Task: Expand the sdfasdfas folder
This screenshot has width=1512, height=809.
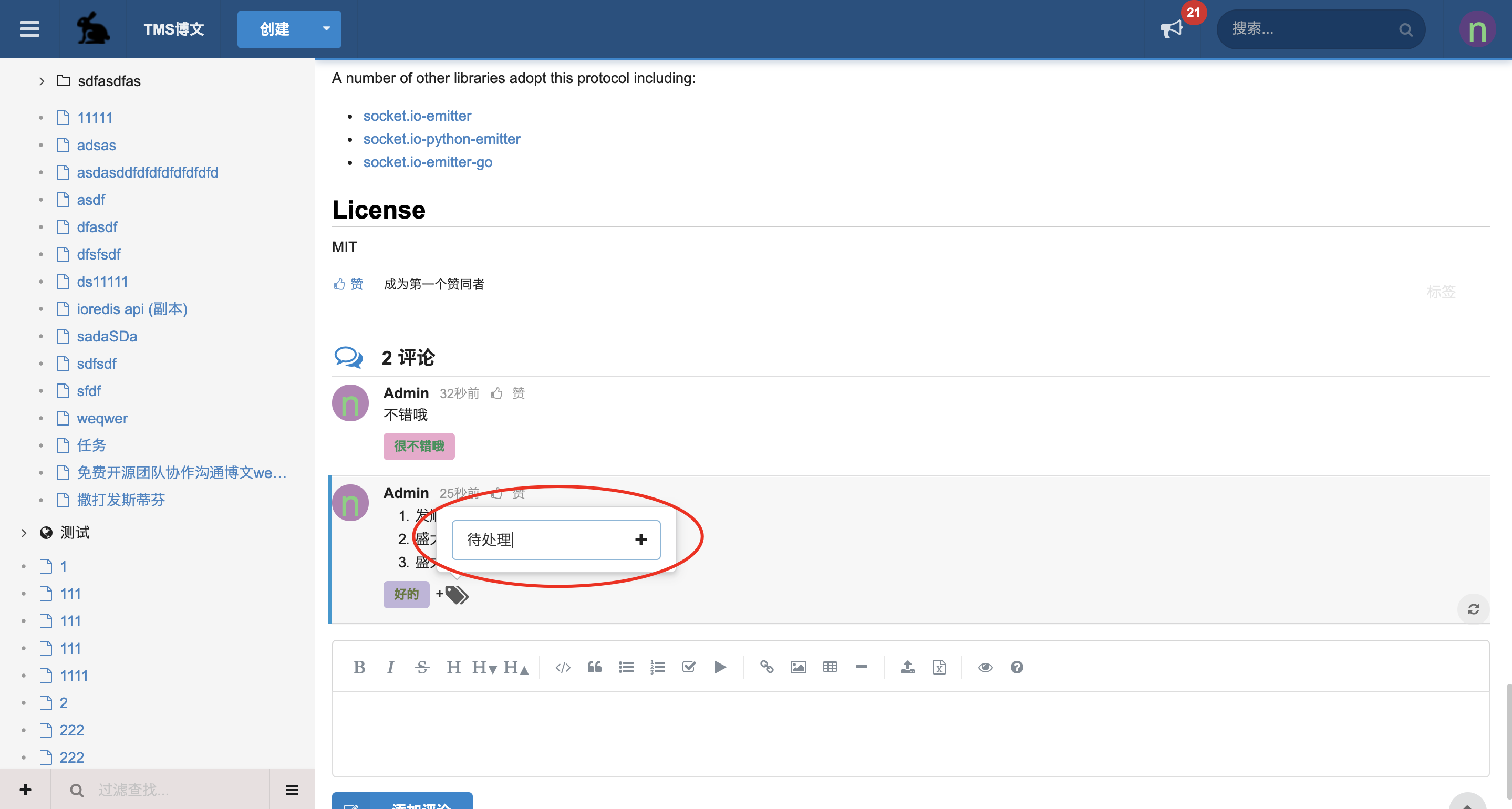Action: 41,81
